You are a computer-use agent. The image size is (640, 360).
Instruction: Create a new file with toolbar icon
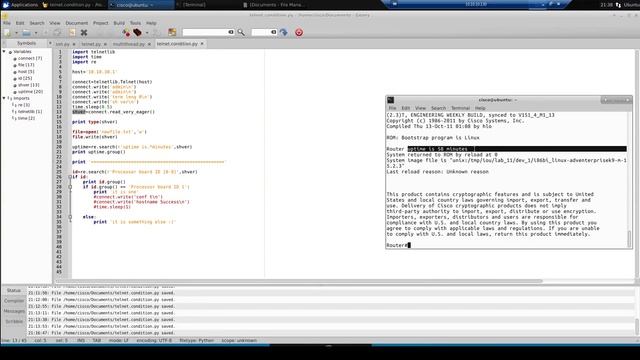click(x=7, y=33)
